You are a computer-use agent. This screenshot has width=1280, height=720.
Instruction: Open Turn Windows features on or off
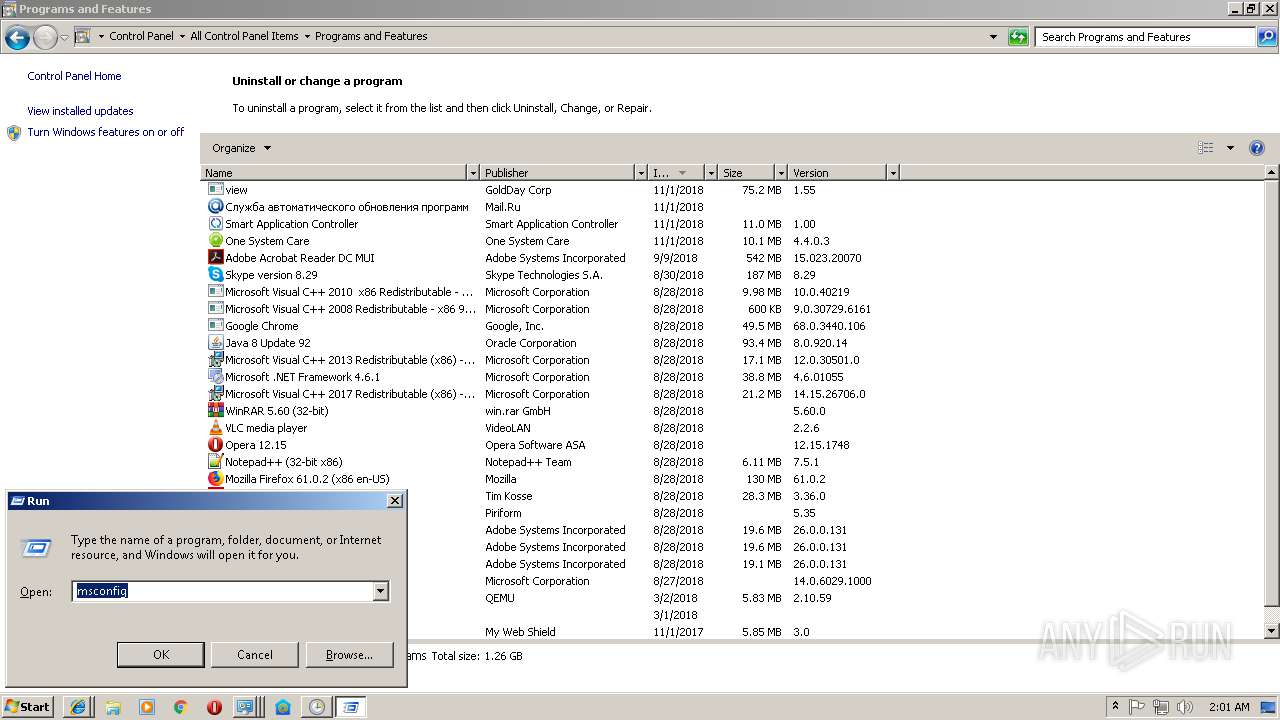tap(106, 132)
